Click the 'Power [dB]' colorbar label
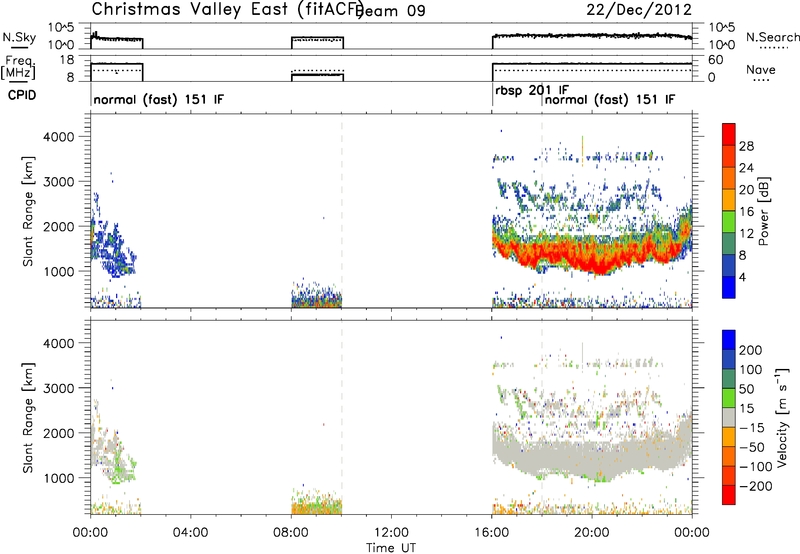The width and height of the screenshot is (800, 554). click(x=763, y=211)
